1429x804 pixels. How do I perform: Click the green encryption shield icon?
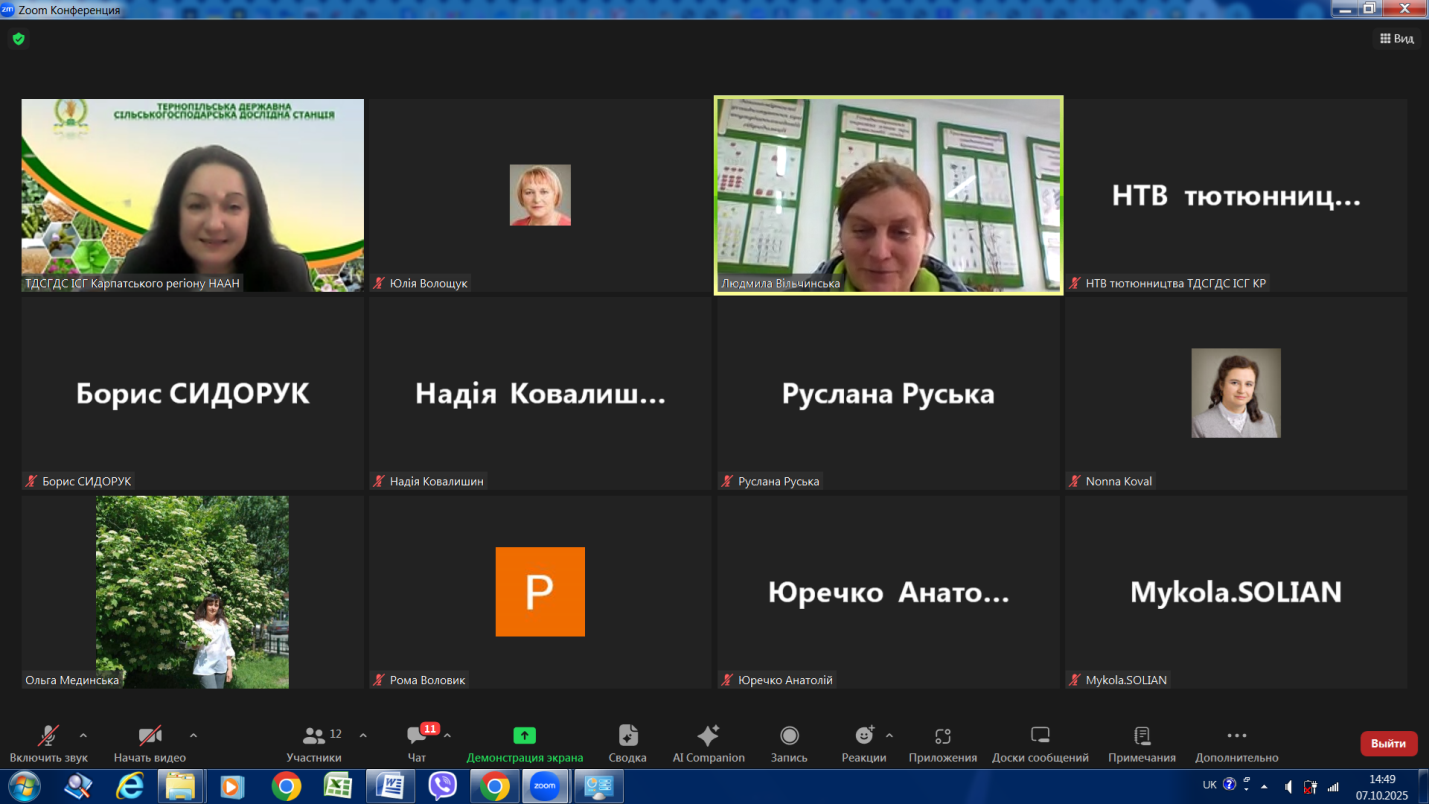18,39
